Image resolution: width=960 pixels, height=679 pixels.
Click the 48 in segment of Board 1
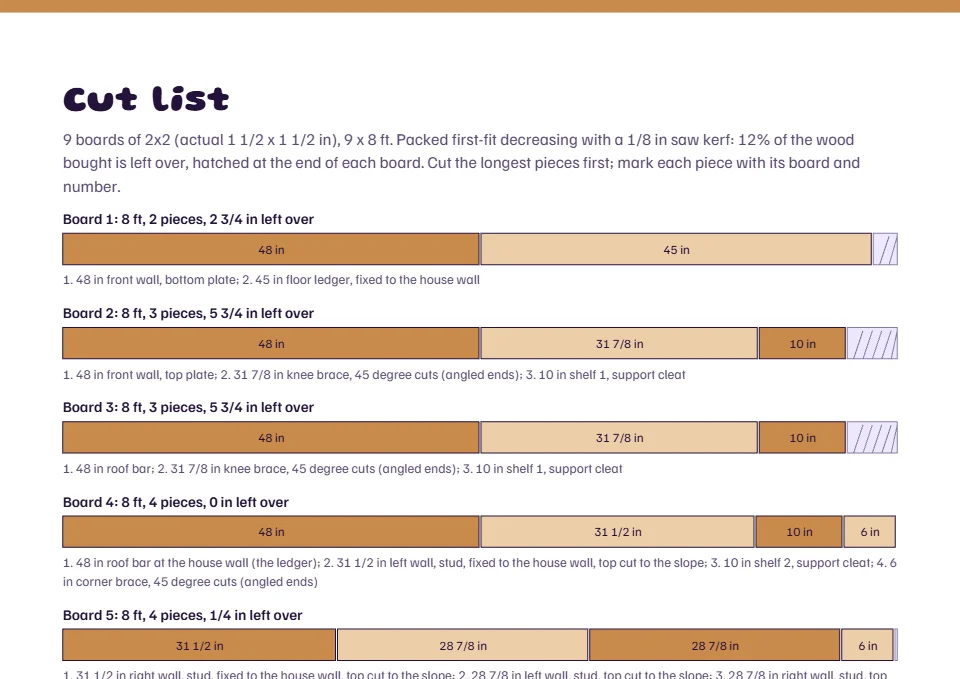(x=271, y=249)
